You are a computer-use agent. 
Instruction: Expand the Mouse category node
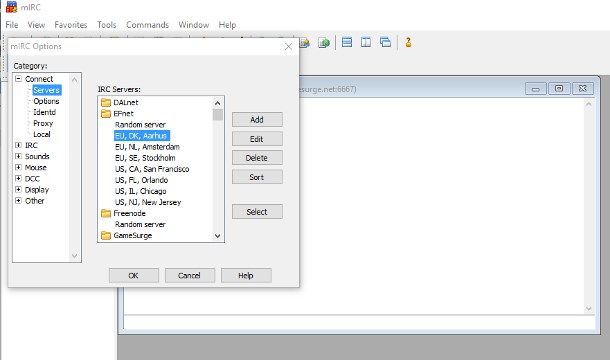pos(18,167)
